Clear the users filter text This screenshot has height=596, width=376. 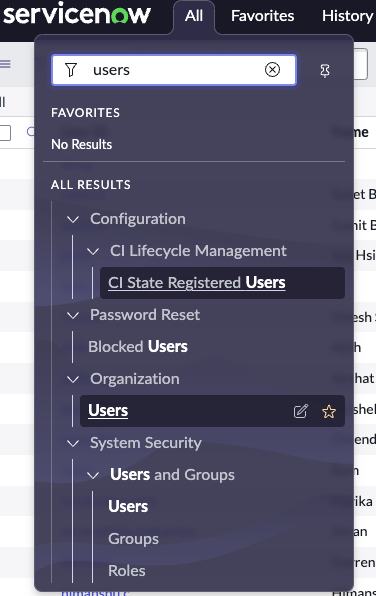[x=272, y=70]
